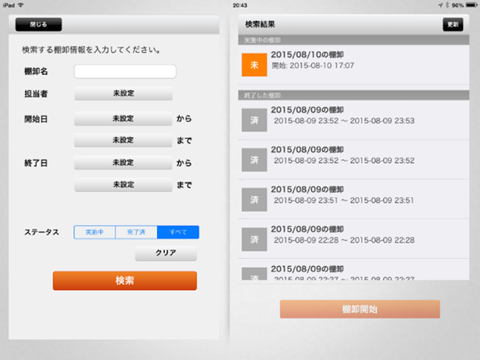
Task: Tap the Bluetooth icon in status bar
Action: (x=447, y=5)
